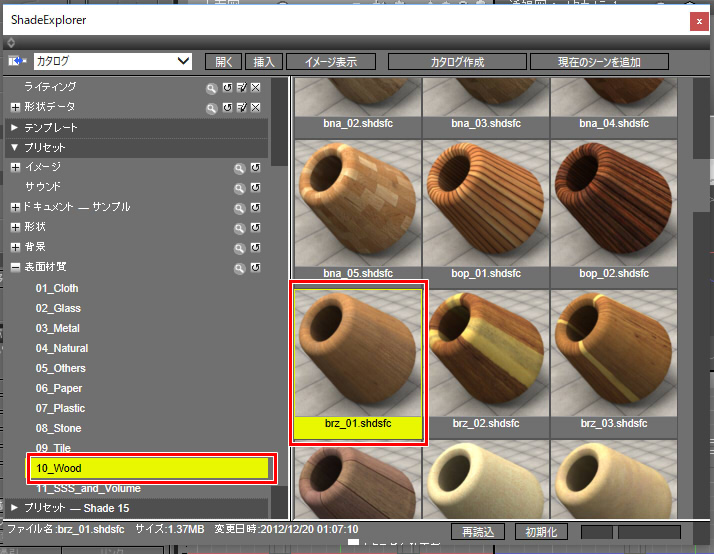Click the reload icon on the 形状 row
Viewport: 714px width, 554px height.
(x=255, y=228)
